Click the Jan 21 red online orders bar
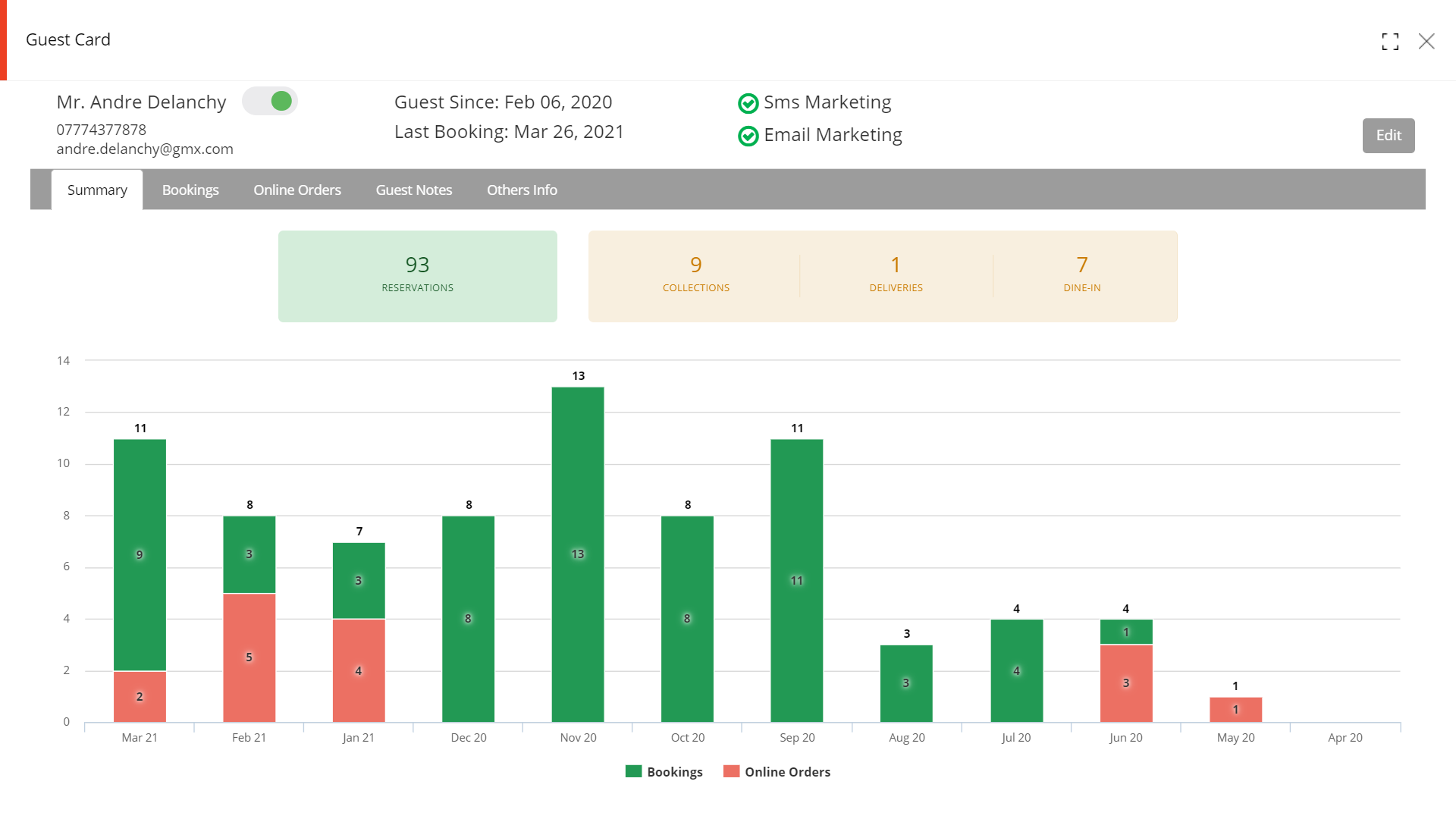The width and height of the screenshot is (1456, 819). pos(359,670)
